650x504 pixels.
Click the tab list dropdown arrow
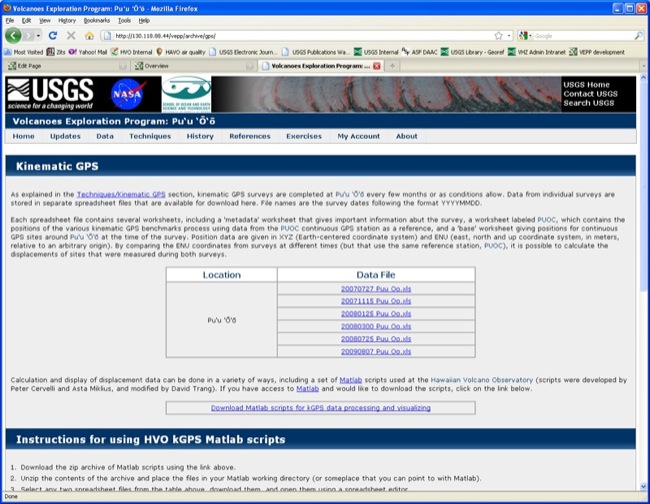pos(644,66)
